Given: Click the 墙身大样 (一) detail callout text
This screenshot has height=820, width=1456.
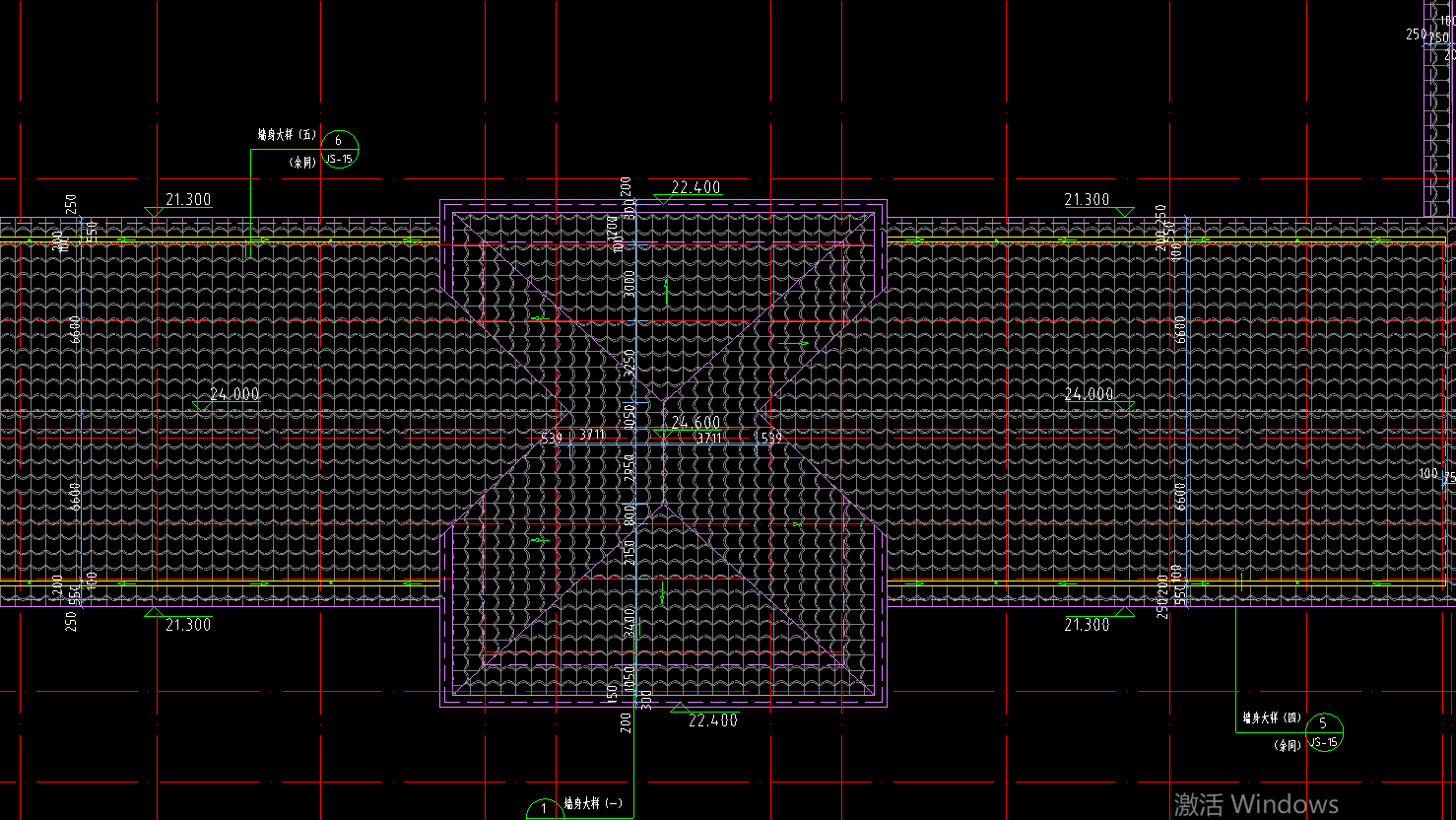Looking at the screenshot, I should [x=593, y=803].
